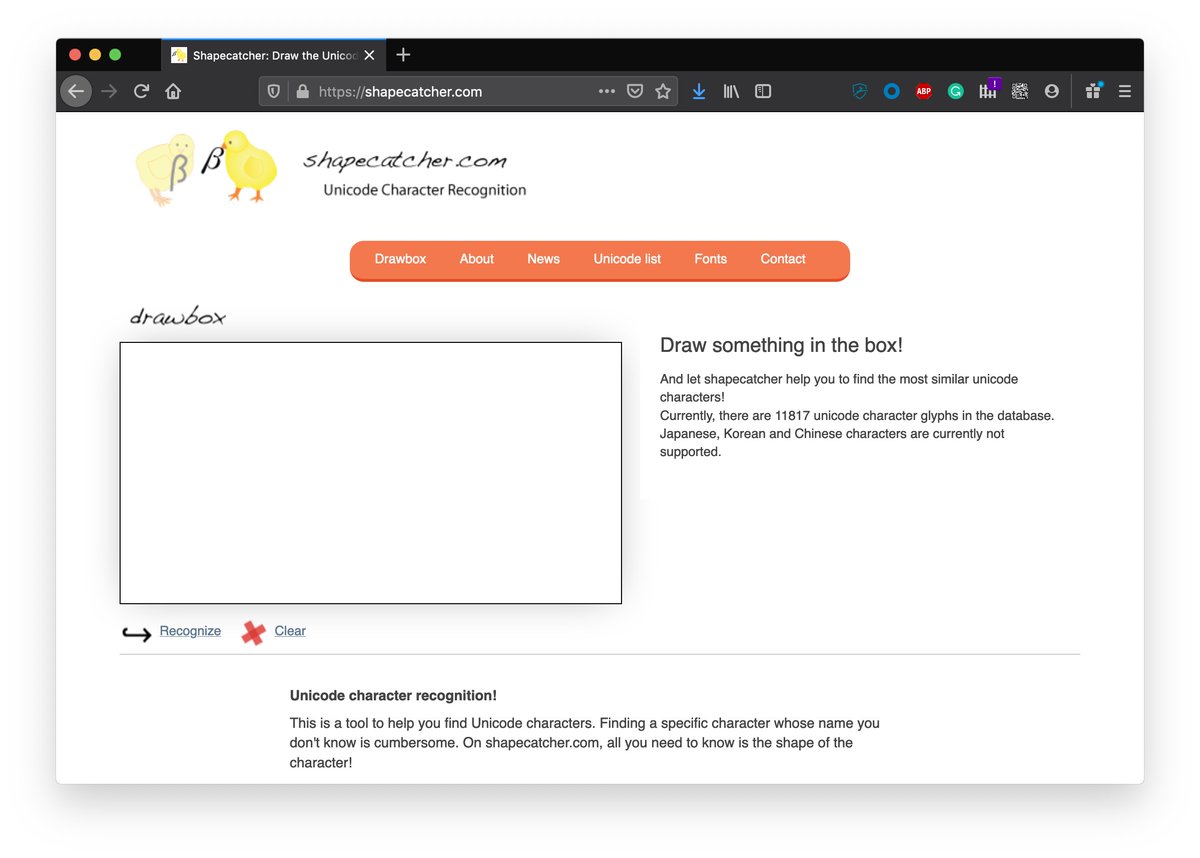
Task: Click the red X clear icon
Action: coord(254,632)
